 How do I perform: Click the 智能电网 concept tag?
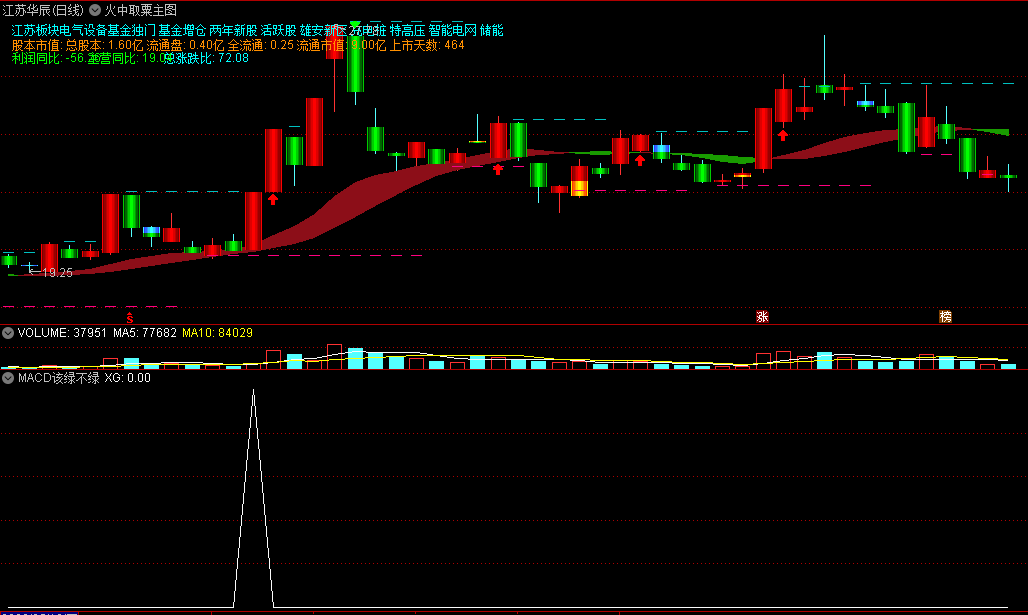452,30
